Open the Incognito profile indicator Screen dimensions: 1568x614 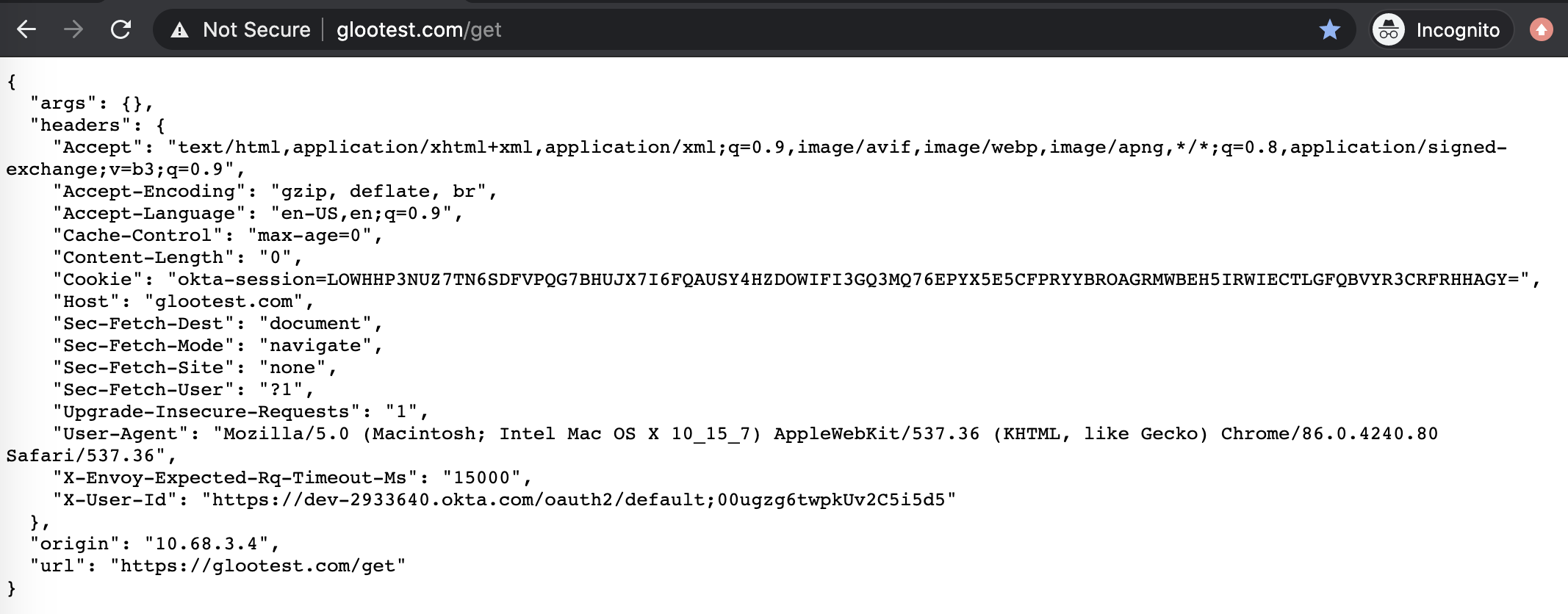click(x=1442, y=30)
